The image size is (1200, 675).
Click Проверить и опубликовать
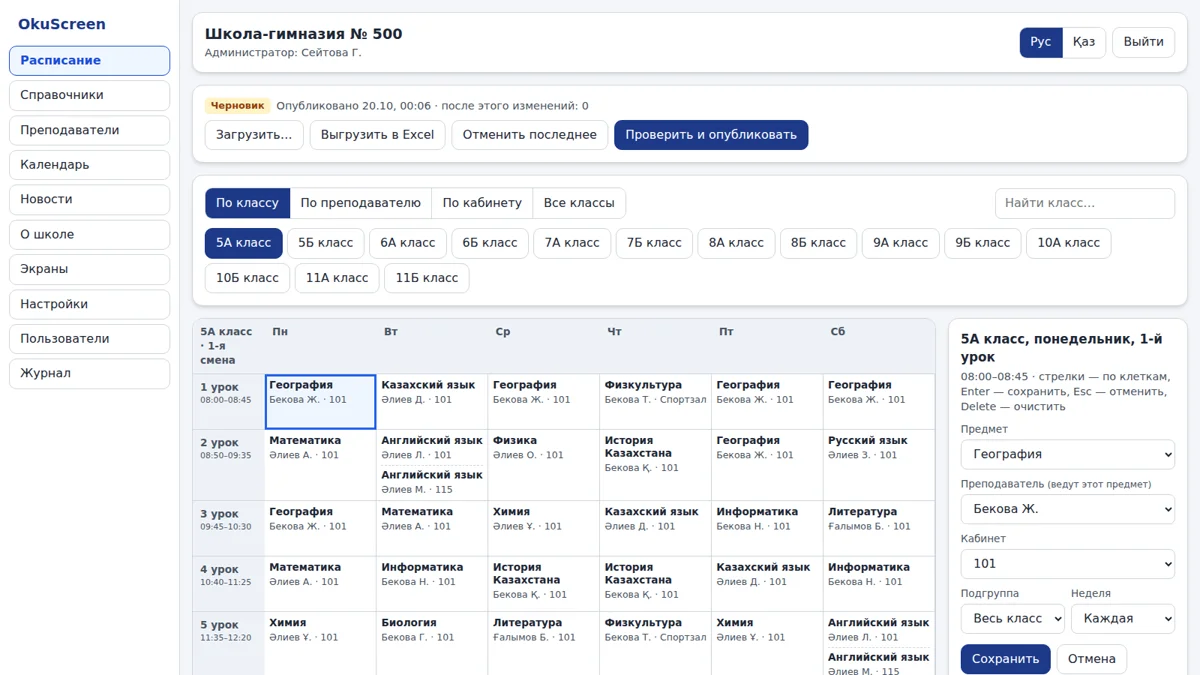click(711, 135)
